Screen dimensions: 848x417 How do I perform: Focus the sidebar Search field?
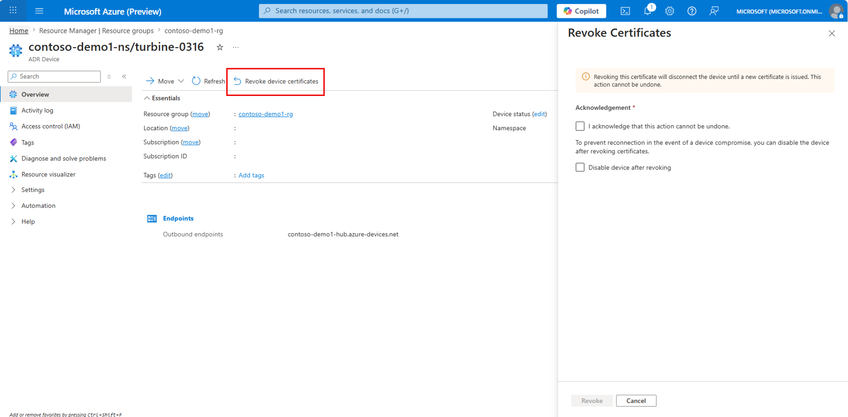[x=55, y=77]
